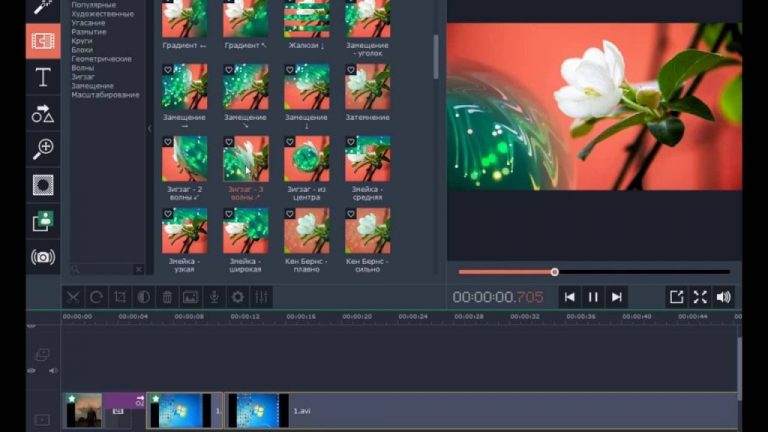The width and height of the screenshot is (768, 432).
Task: Detach the preview window icon
Action: [x=676, y=297]
